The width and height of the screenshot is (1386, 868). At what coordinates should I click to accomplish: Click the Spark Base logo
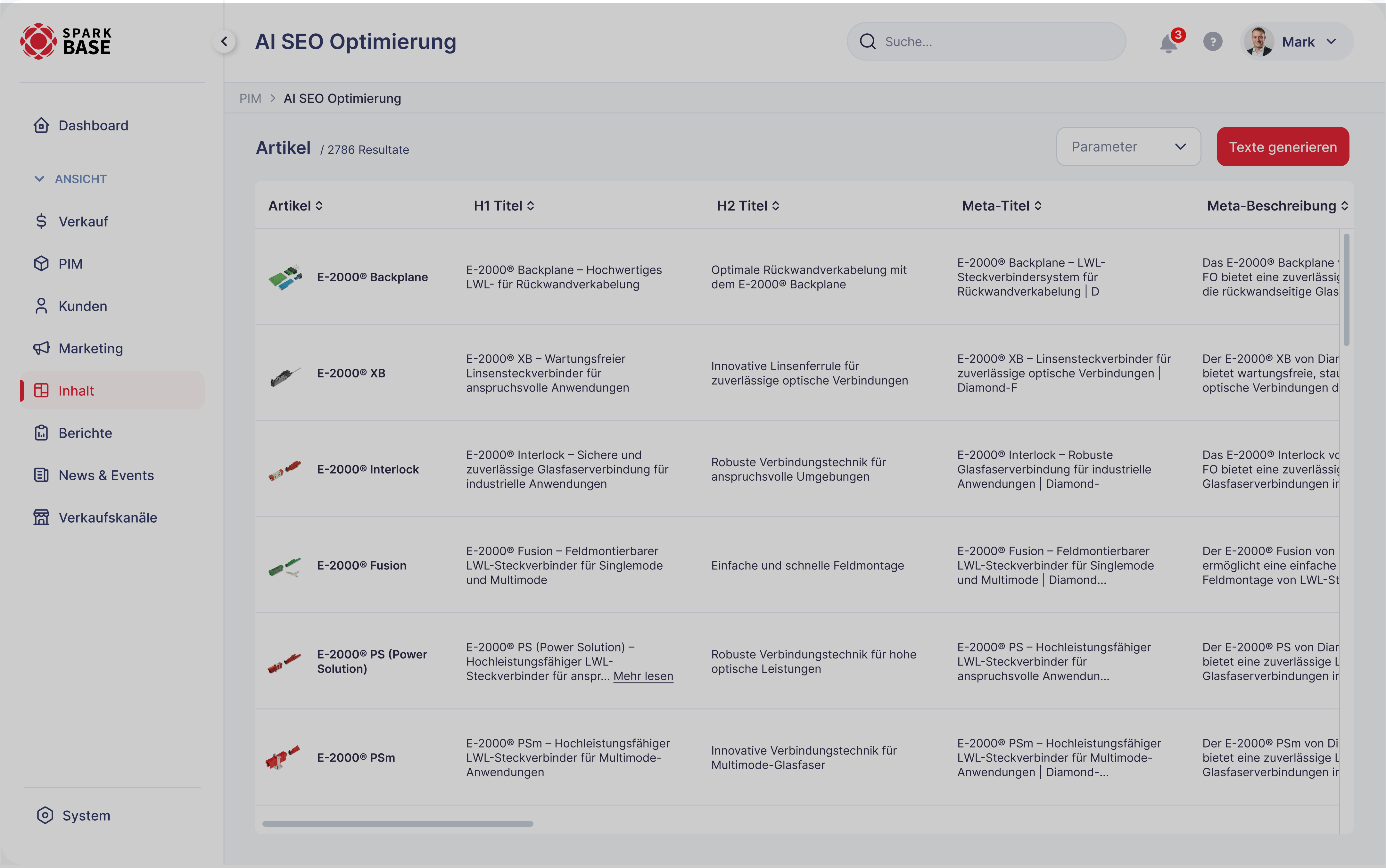coord(66,41)
